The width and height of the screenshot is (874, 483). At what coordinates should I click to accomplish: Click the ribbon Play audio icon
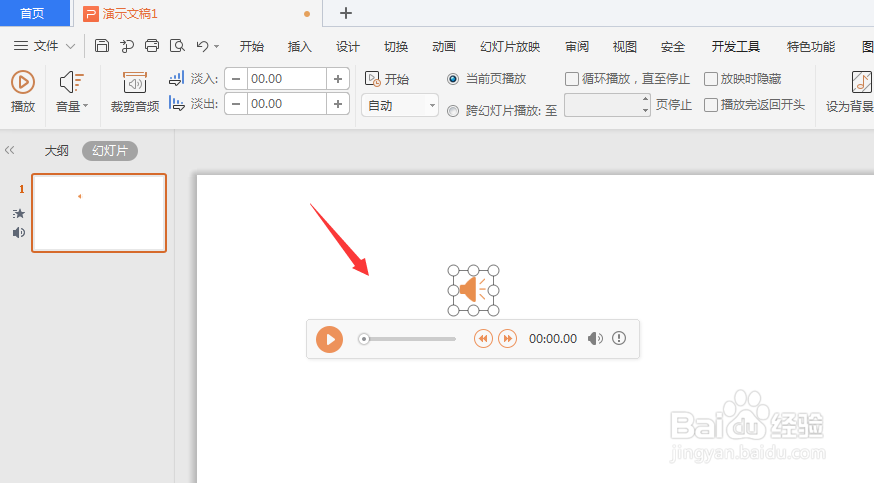[23, 82]
